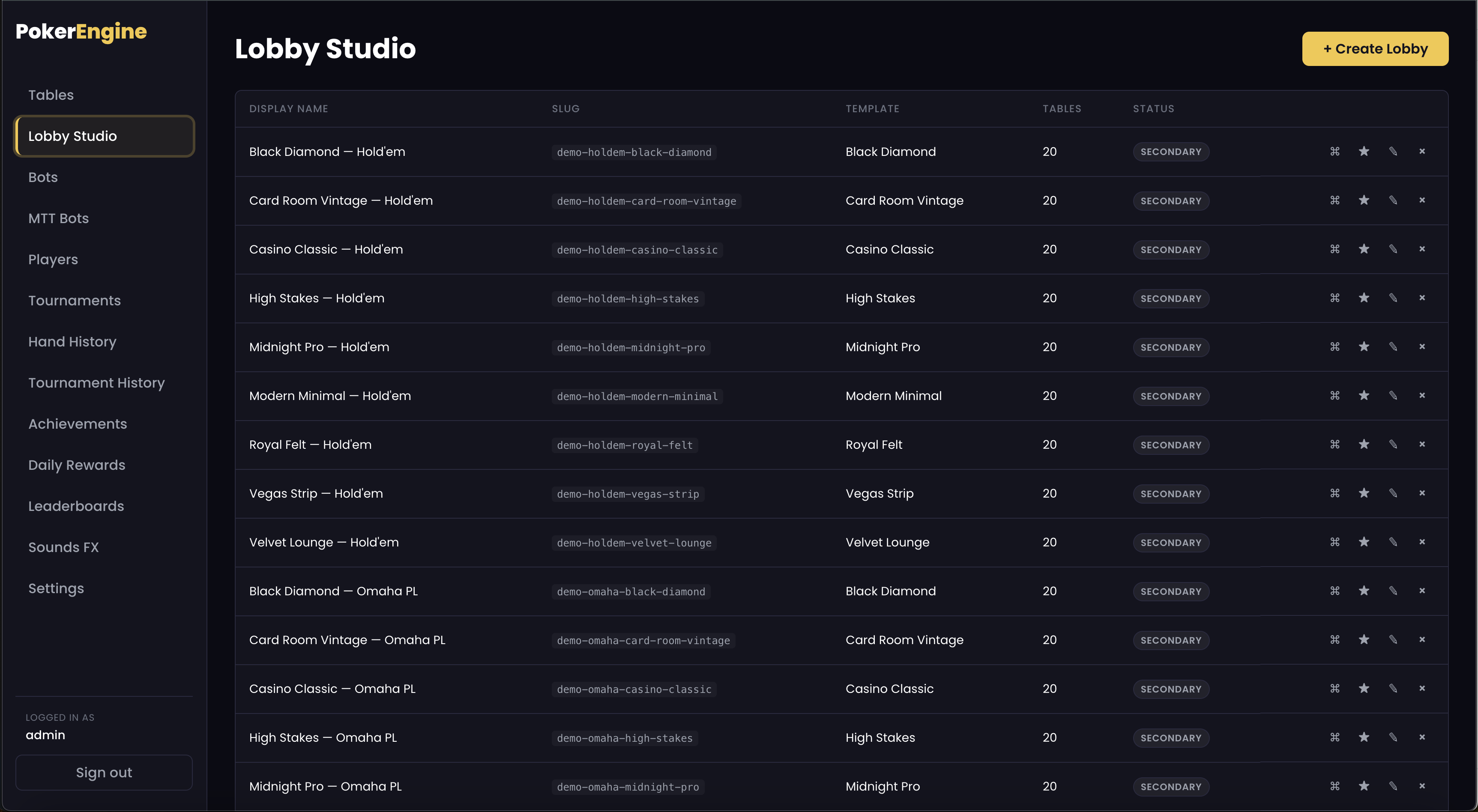
Task: Edit Card Room Vintage — Hold'em via pencil
Action: [x=1393, y=200]
